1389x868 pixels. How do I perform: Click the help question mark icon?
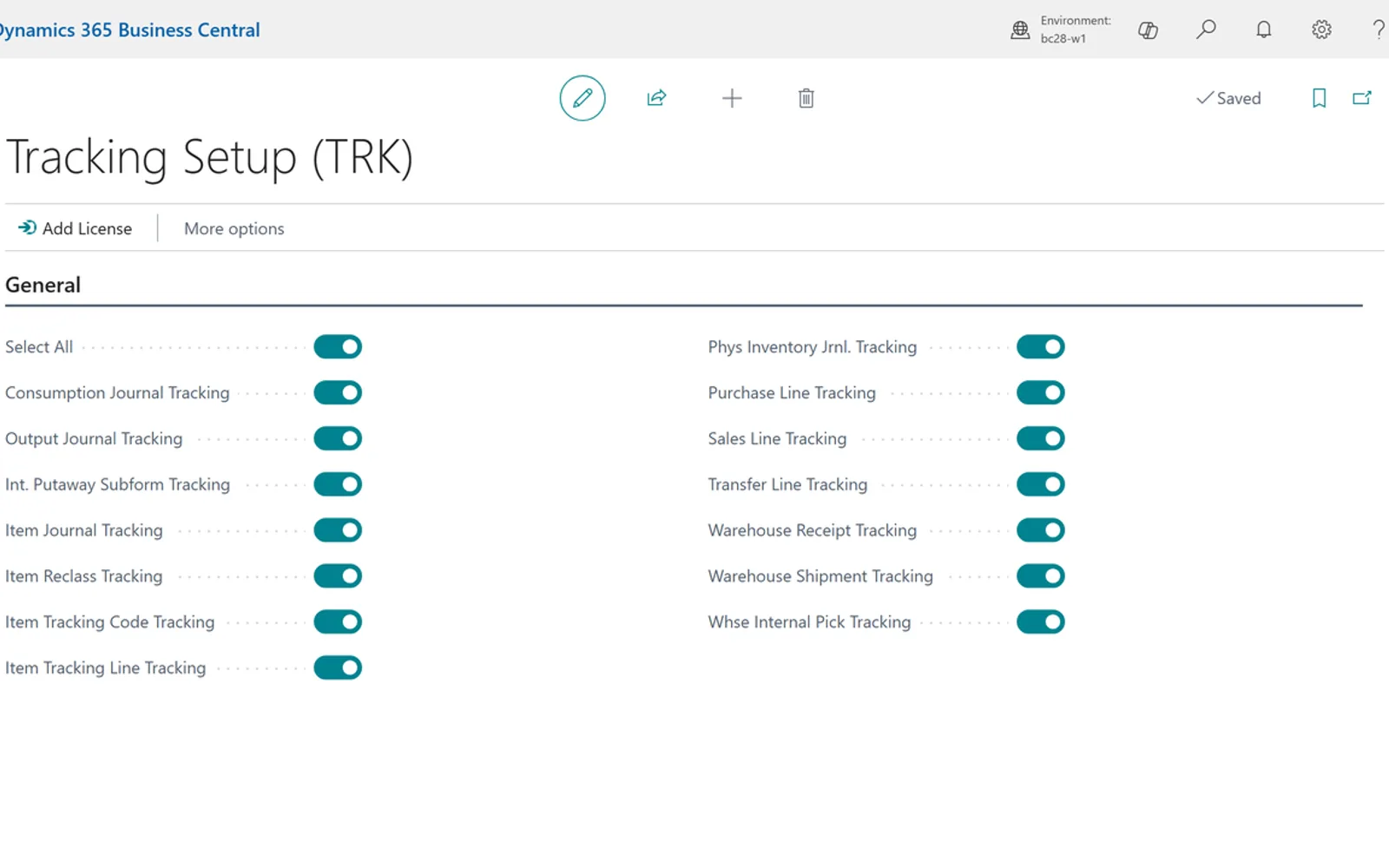tap(1379, 30)
